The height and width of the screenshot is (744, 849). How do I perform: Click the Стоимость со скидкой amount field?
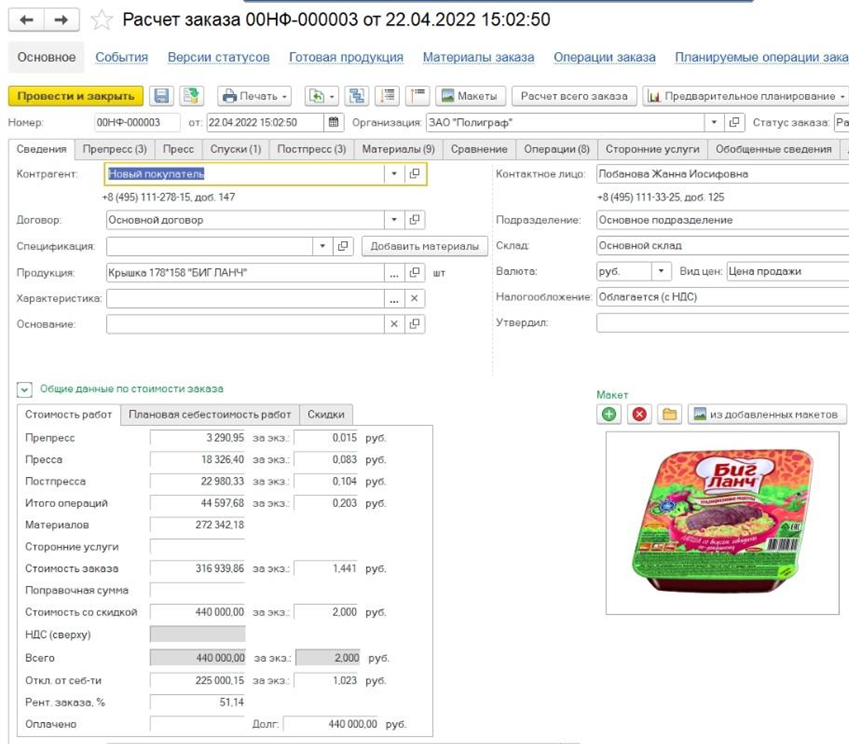[x=198, y=612]
